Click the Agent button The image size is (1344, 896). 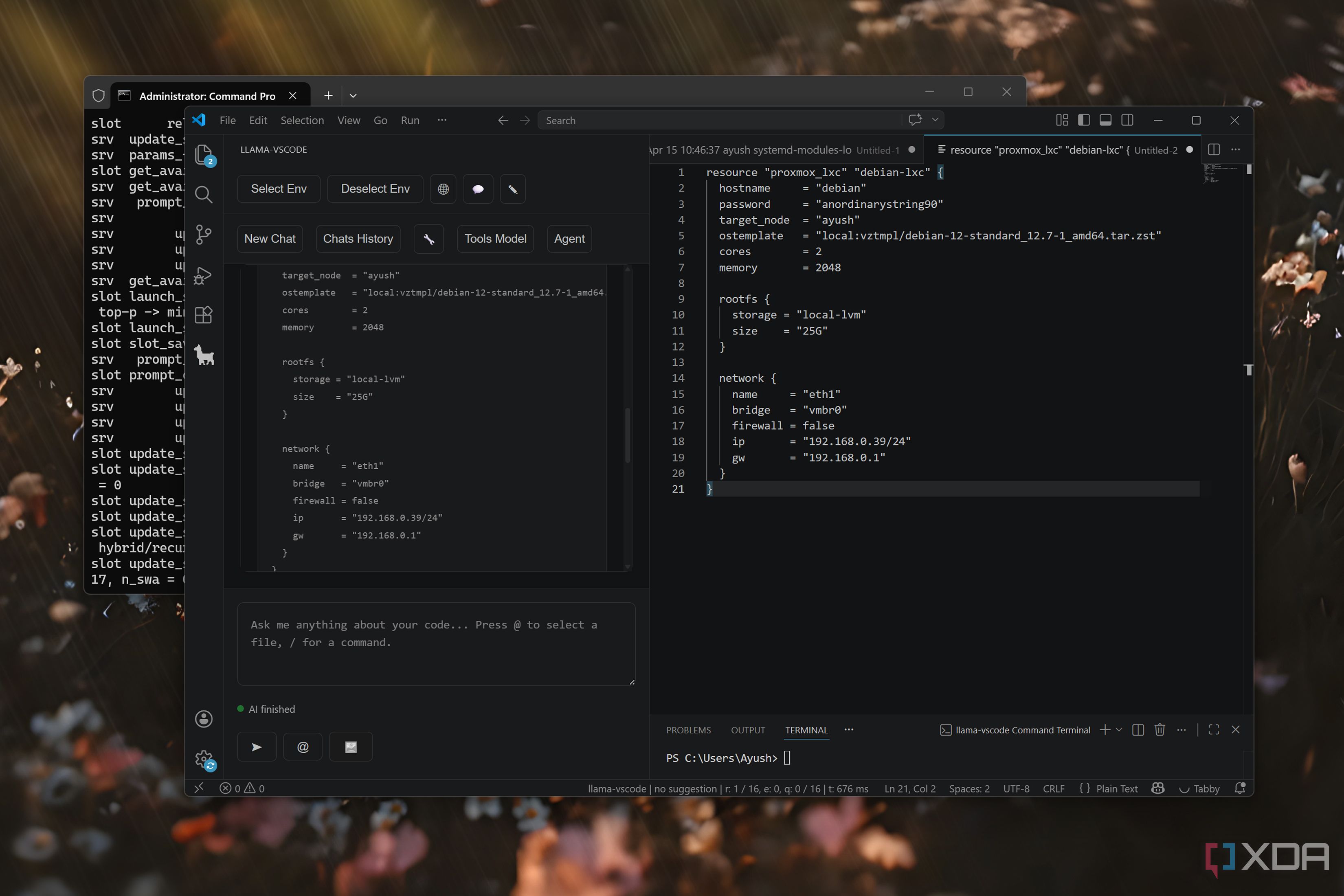(569, 239)
